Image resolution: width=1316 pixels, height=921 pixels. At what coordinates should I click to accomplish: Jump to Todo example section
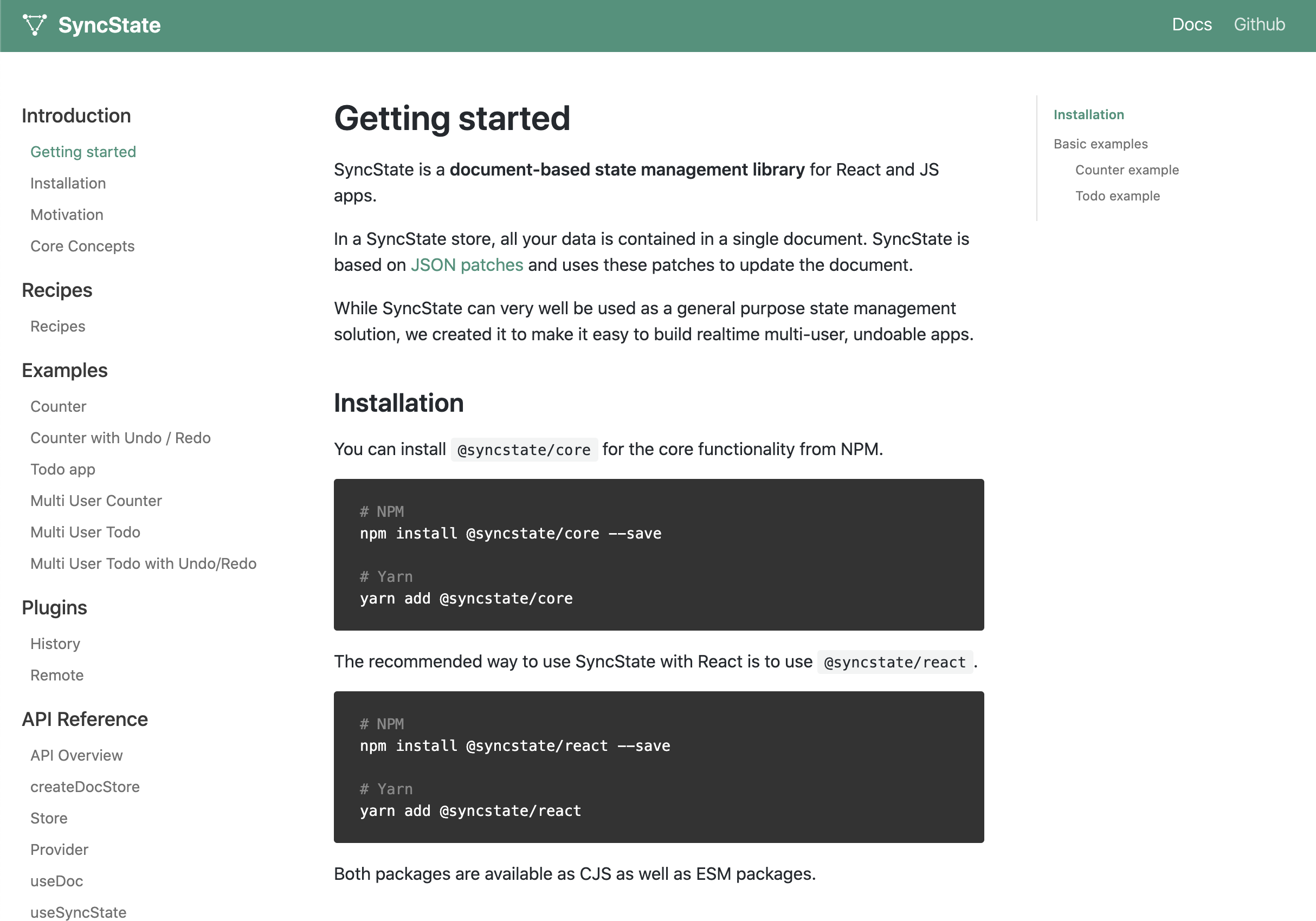(1117, 196)
